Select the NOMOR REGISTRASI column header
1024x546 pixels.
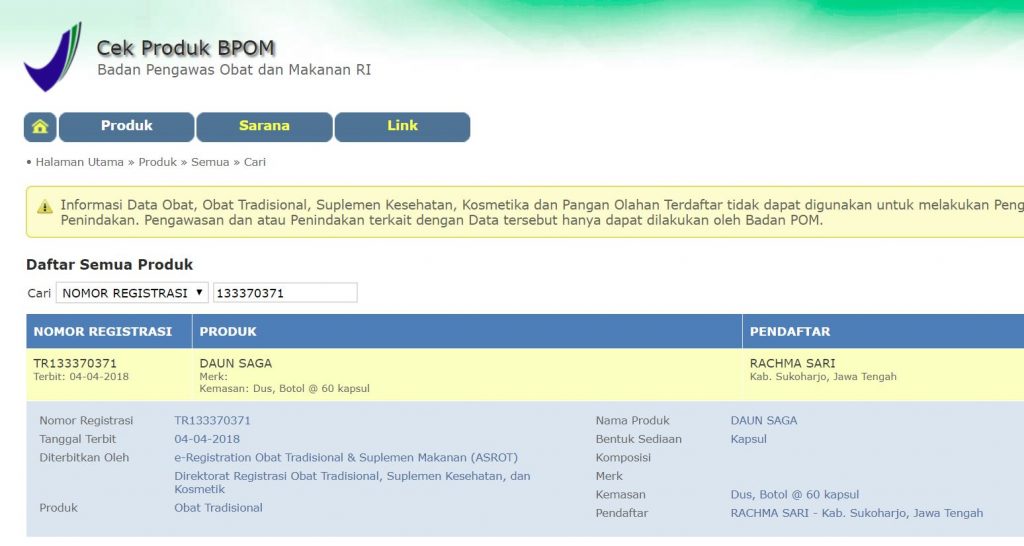109,331
